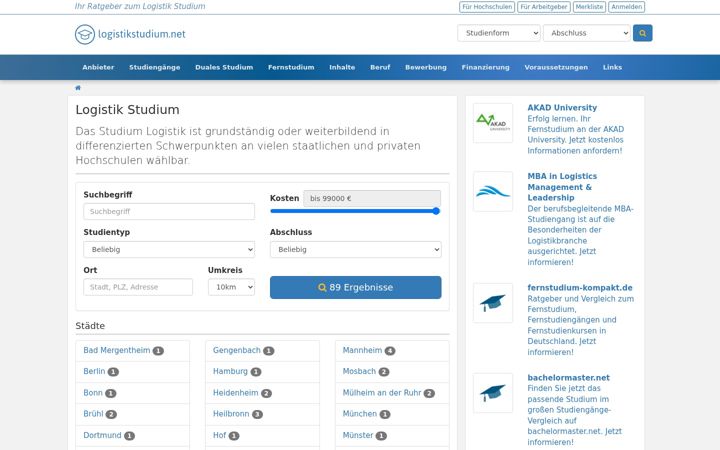Image resolution: width=720 pixels, height=450 pixels.
Task: Select city Hof
Action: pos(219,435)
